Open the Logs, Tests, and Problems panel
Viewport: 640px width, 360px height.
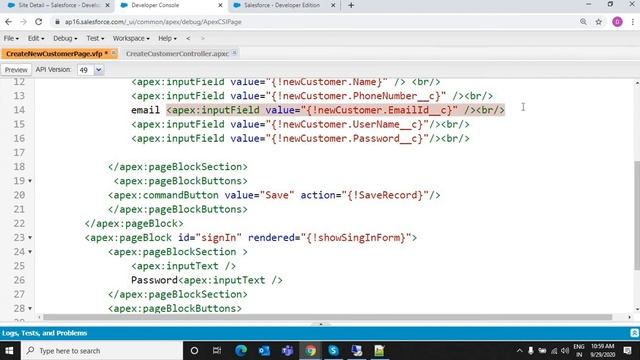coord(44,333)
